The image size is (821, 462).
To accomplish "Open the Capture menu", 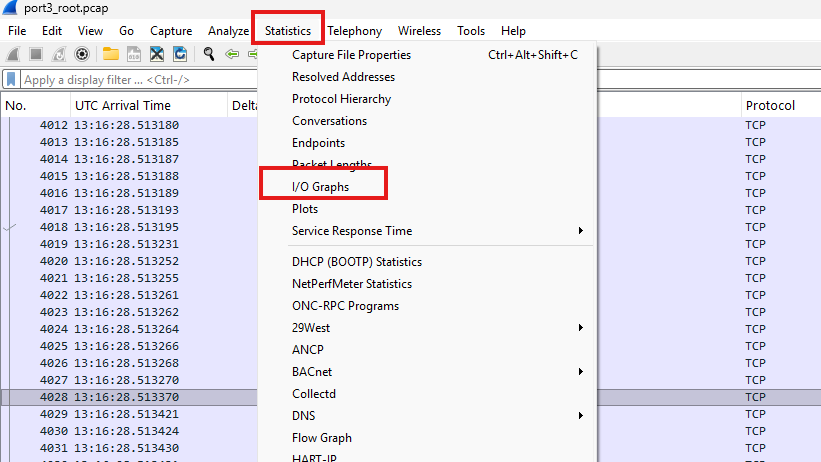I will [x=171, y=31].
